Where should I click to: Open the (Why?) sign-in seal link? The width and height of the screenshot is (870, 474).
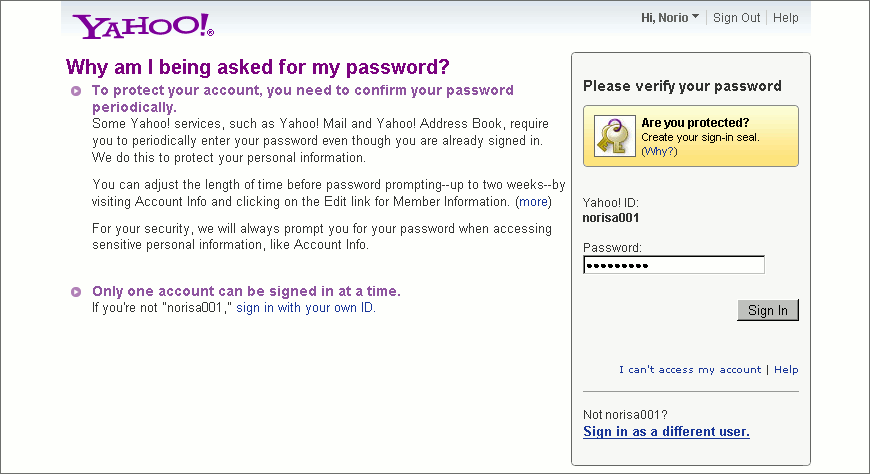(659, 152)
